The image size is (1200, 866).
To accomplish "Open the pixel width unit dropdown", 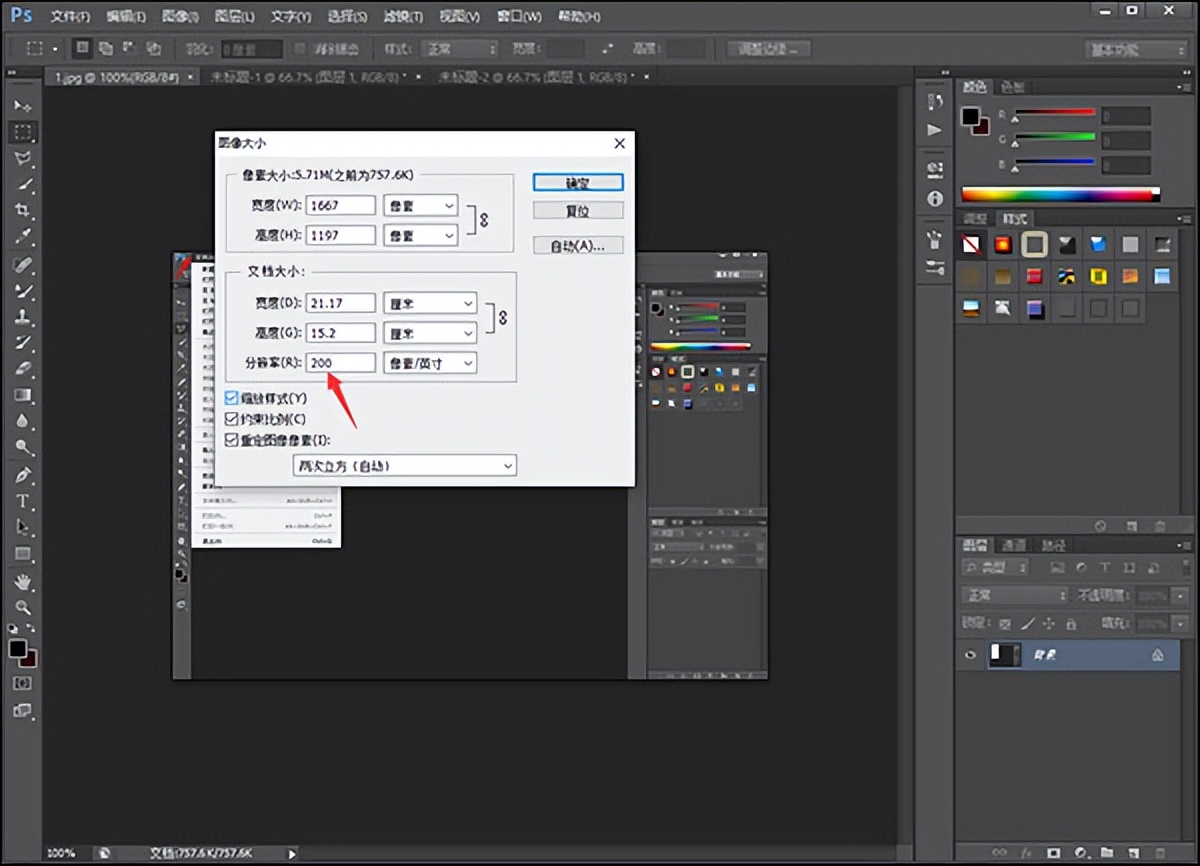I will tap(420, 206).
